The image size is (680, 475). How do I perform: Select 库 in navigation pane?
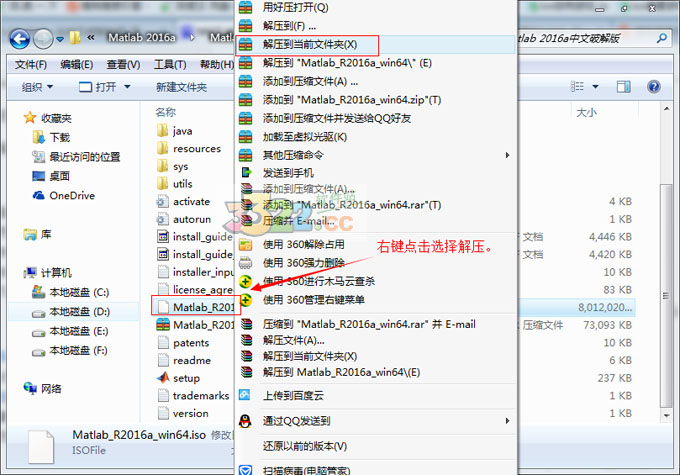(37, 235)
